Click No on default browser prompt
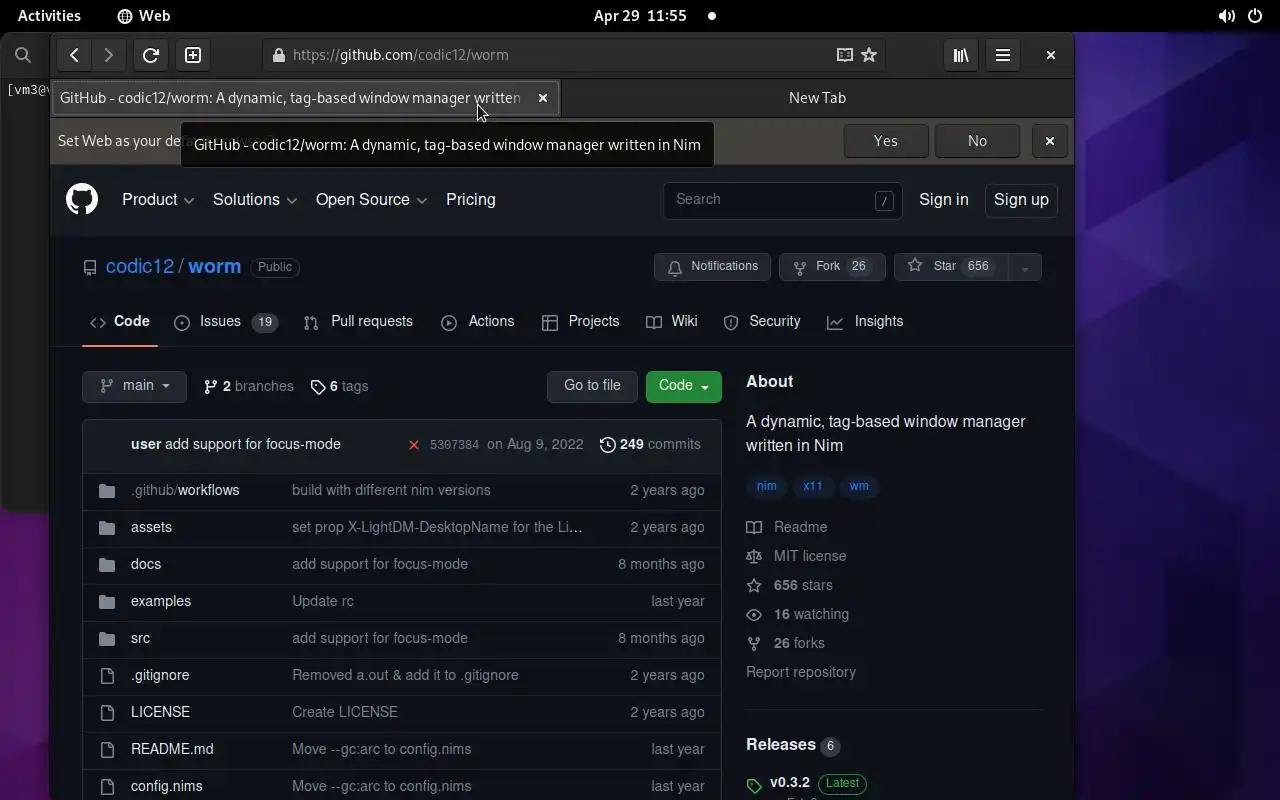 [x=977, y=141]
